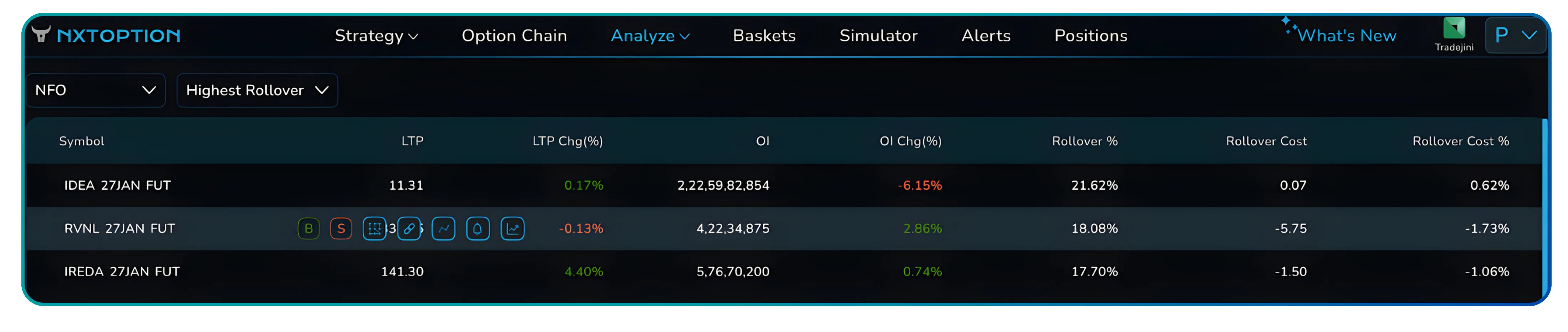Viewport: 1568px width, 332px height.
Task: Switch to the Option Chain tab
Action: click(514, 35)
